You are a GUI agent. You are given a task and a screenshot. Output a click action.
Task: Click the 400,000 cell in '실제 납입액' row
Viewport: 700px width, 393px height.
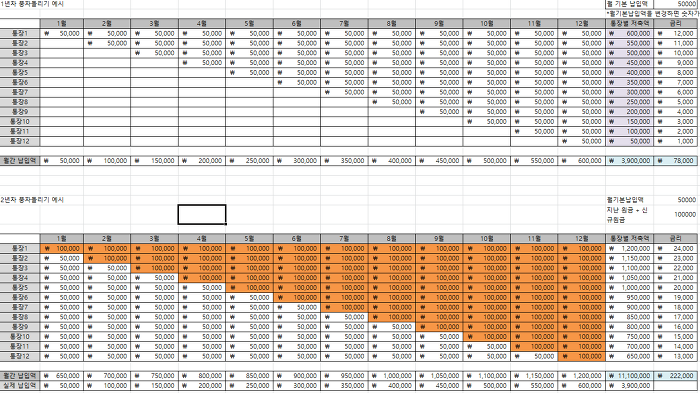point(392,386)
